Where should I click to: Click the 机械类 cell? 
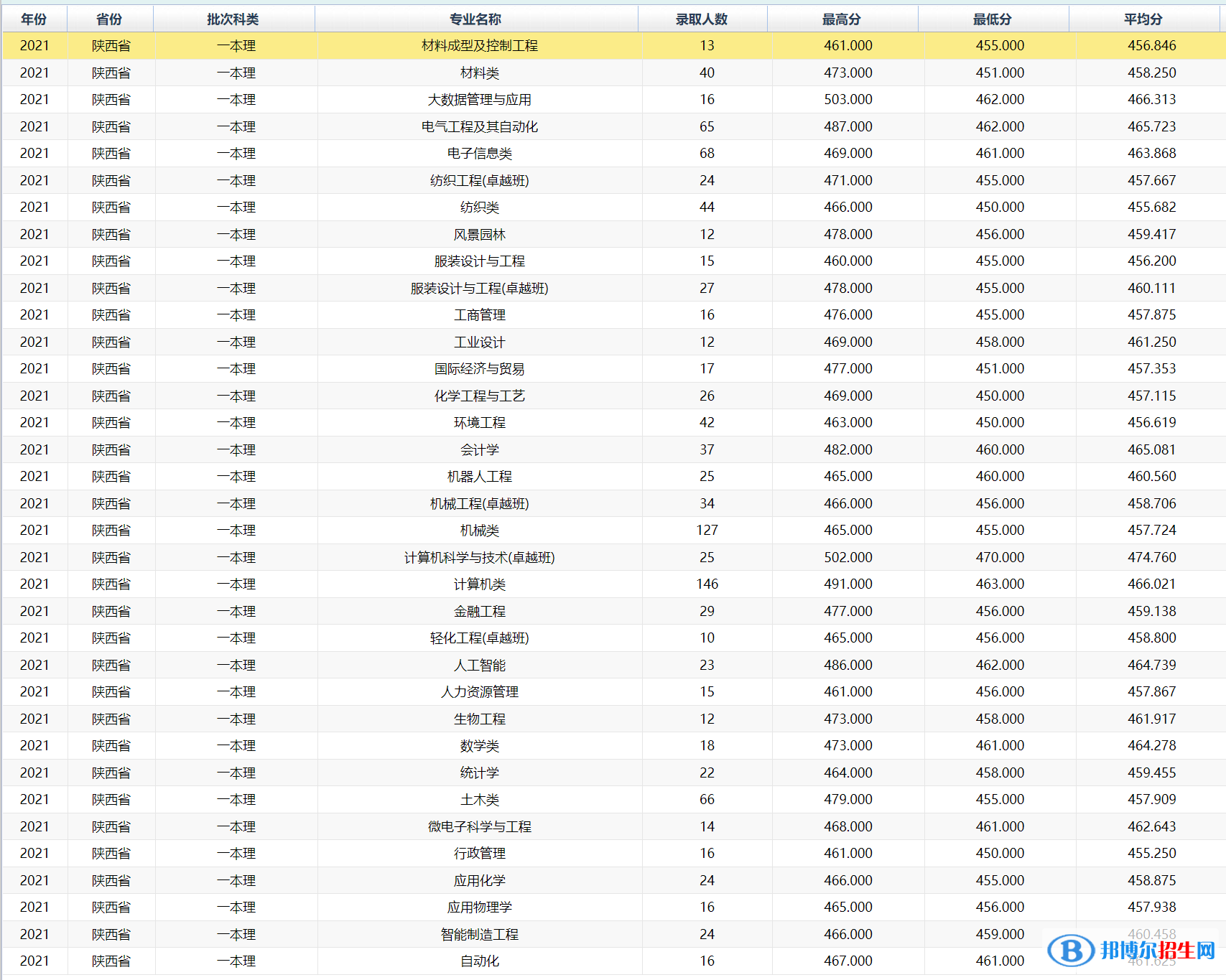click(x=480, y=531)
